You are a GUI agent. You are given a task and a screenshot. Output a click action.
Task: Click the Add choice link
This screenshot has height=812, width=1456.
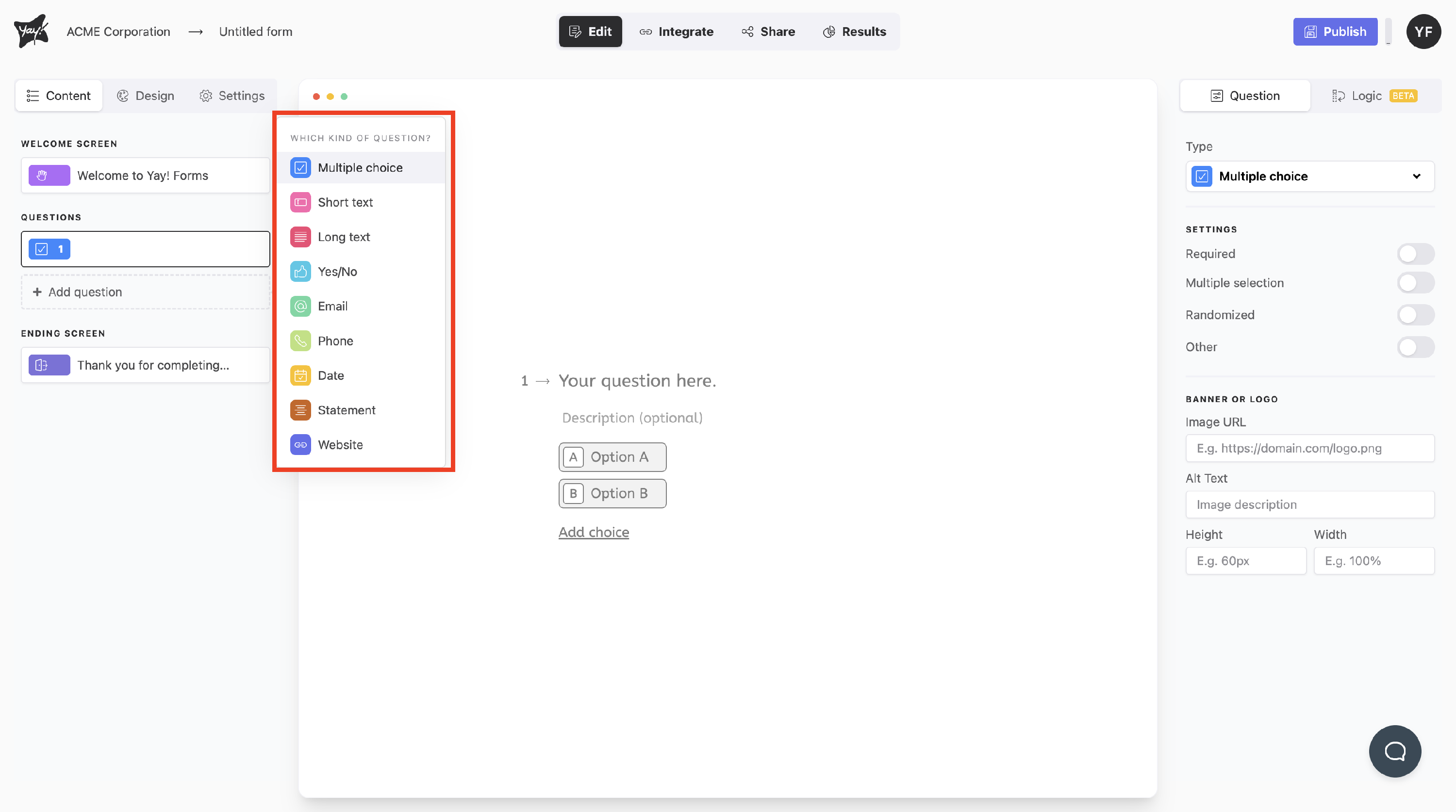coord(594,532)
